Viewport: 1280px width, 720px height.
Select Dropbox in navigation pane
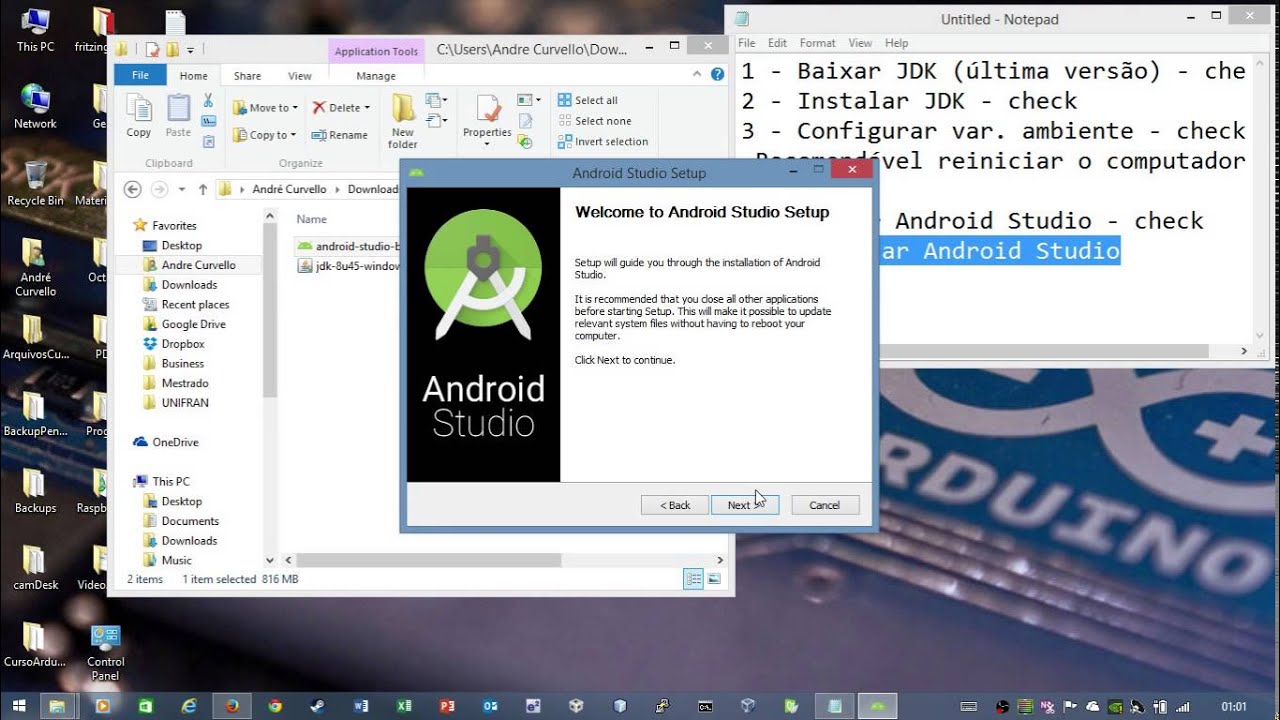click(174, 344)
